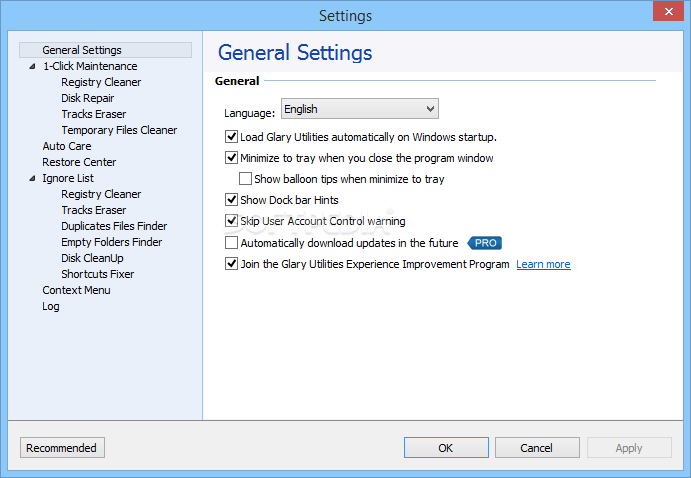The image size is (691, 478).
Task: Go to Context Menu settings
Action: click(x=76, y=290)
